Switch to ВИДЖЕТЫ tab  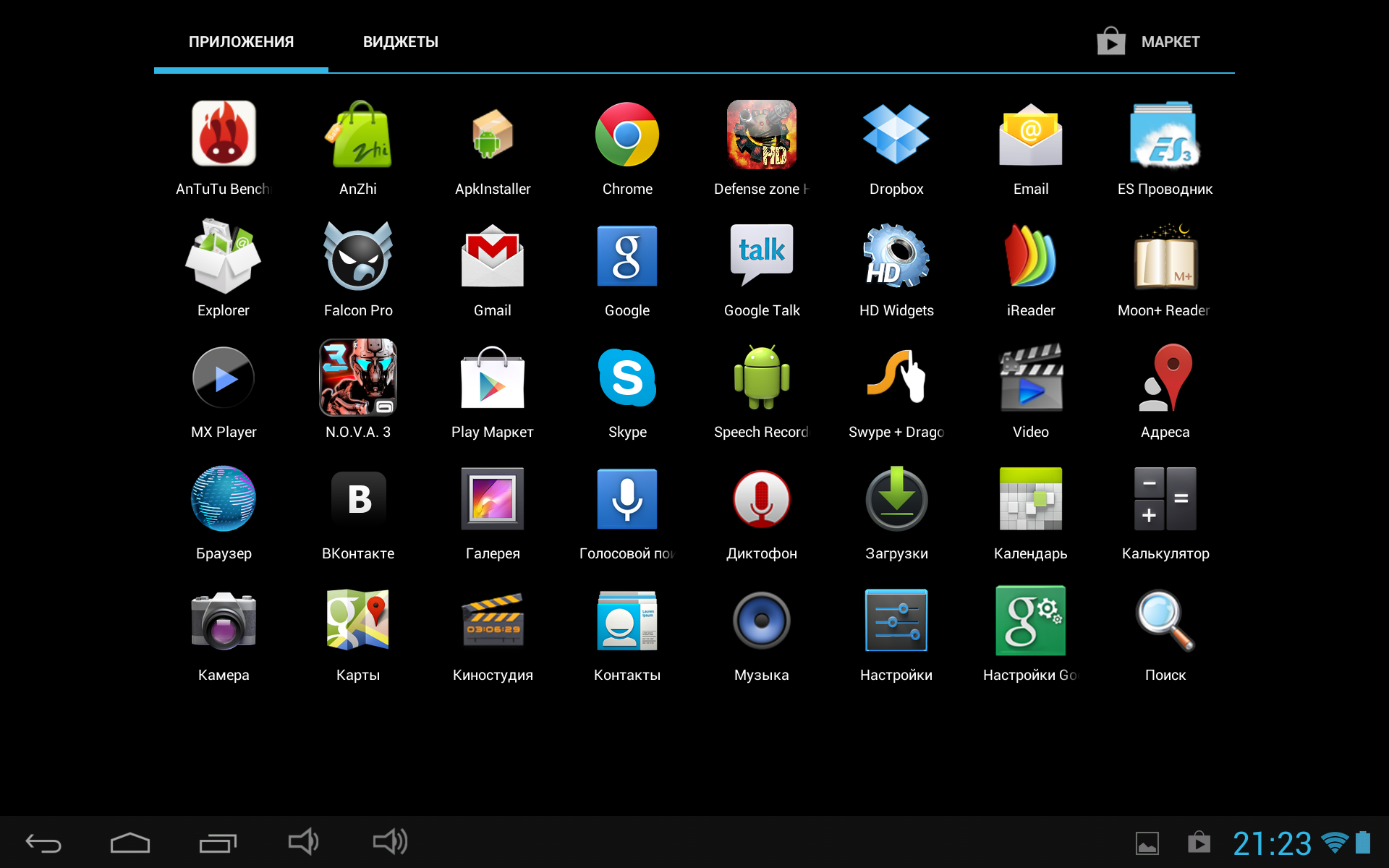tap(401, 42)
